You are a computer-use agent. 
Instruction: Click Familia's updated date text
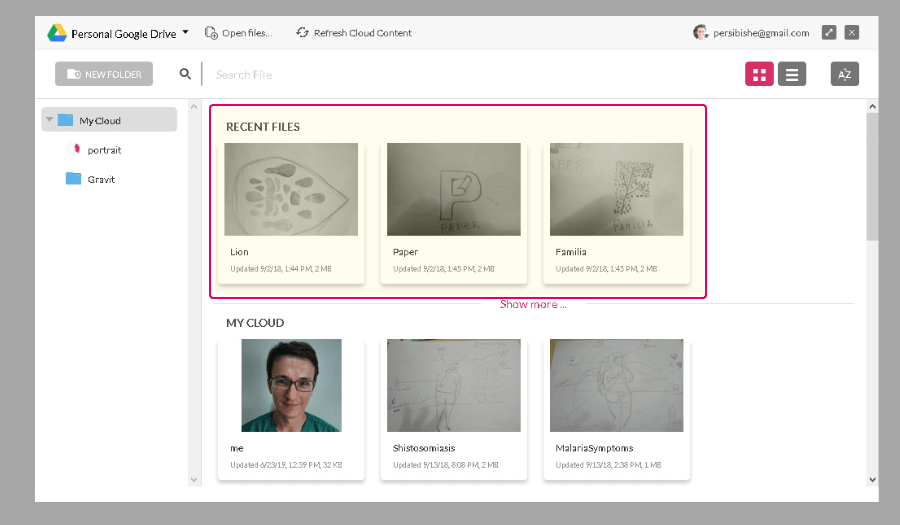click(x=606, y=269)
